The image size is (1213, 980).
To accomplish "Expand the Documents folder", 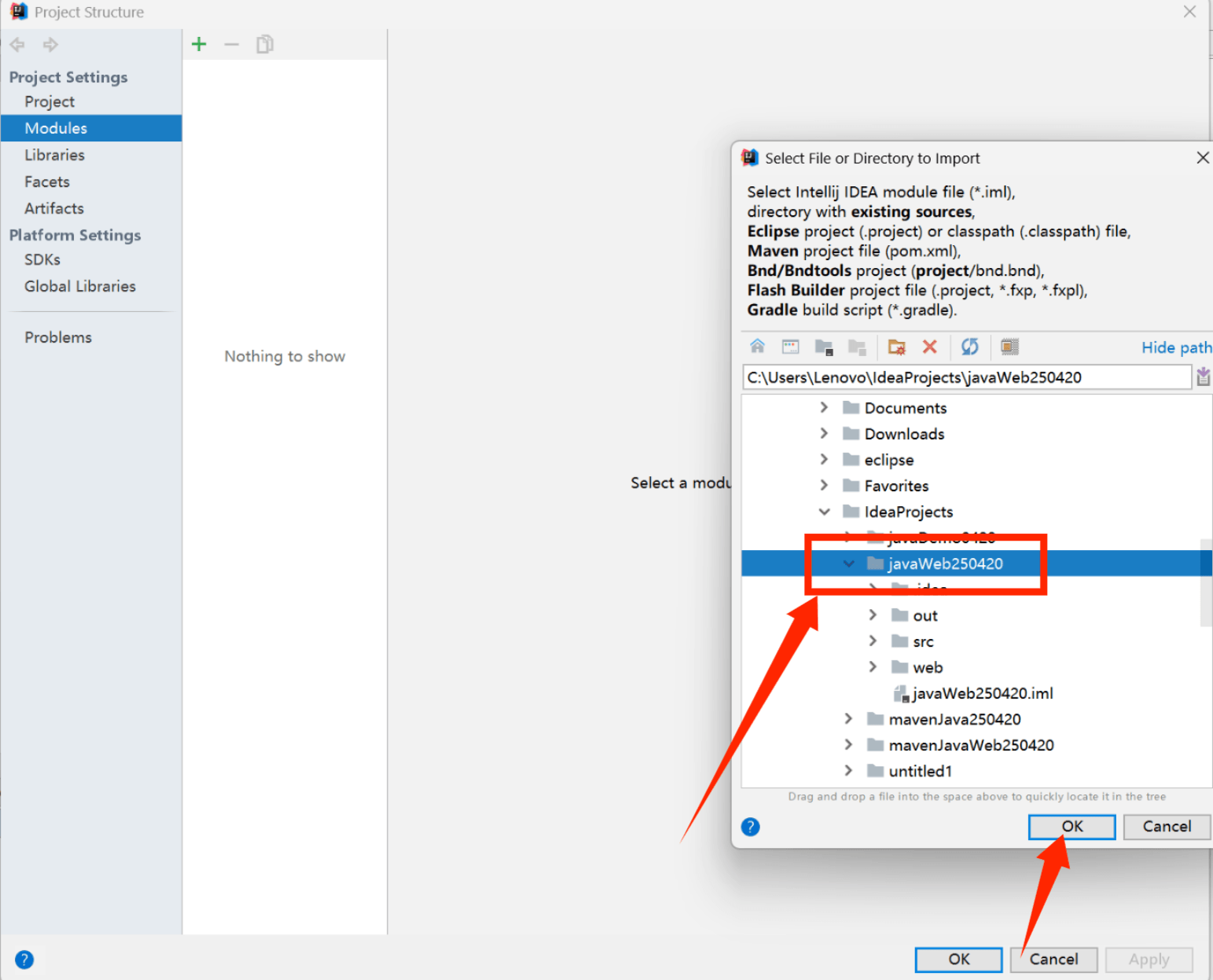I will [824, 407].
